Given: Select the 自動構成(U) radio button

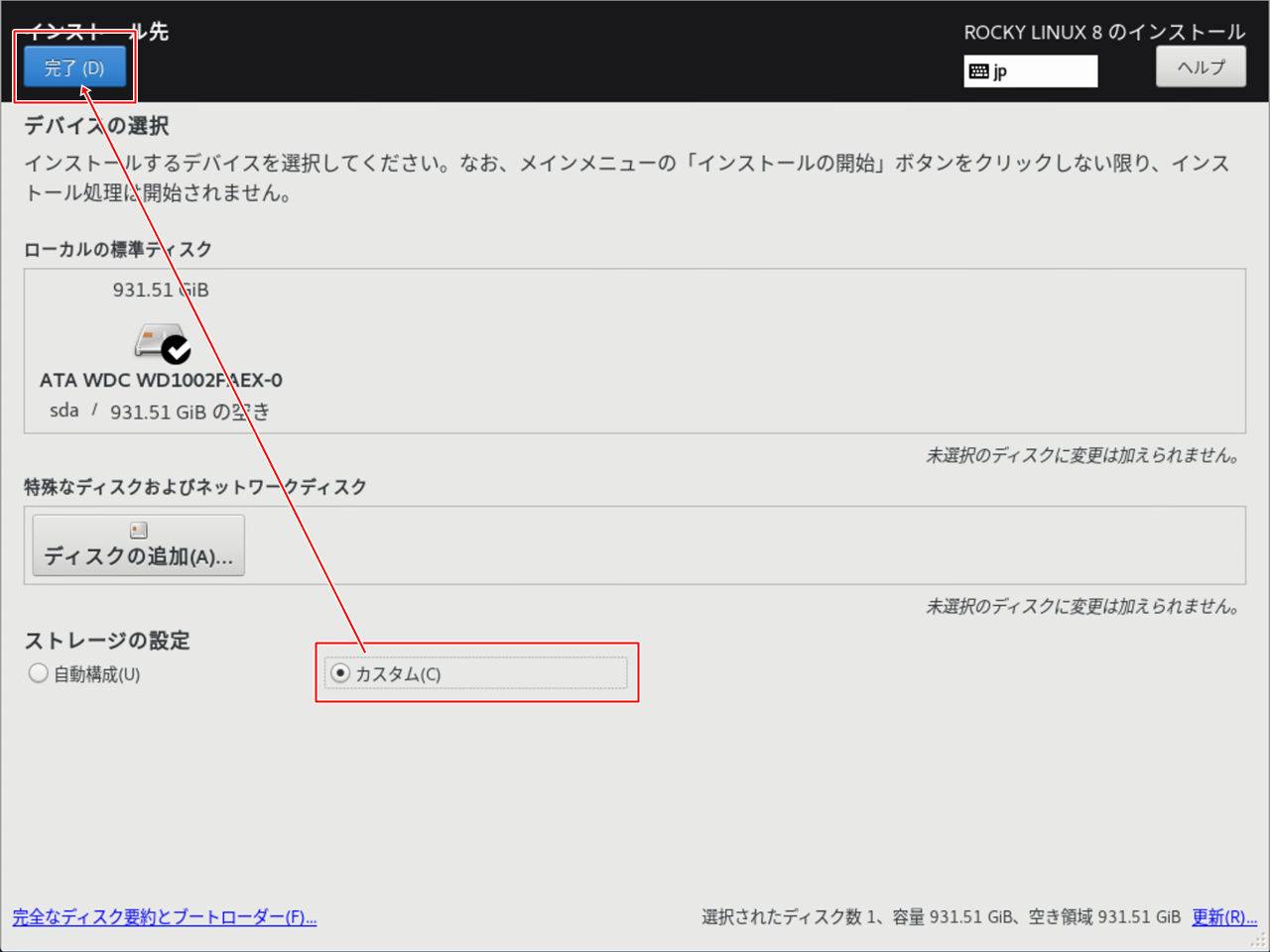Looking at the screenshot, I should pyautogui.click(x=39, y=673).
